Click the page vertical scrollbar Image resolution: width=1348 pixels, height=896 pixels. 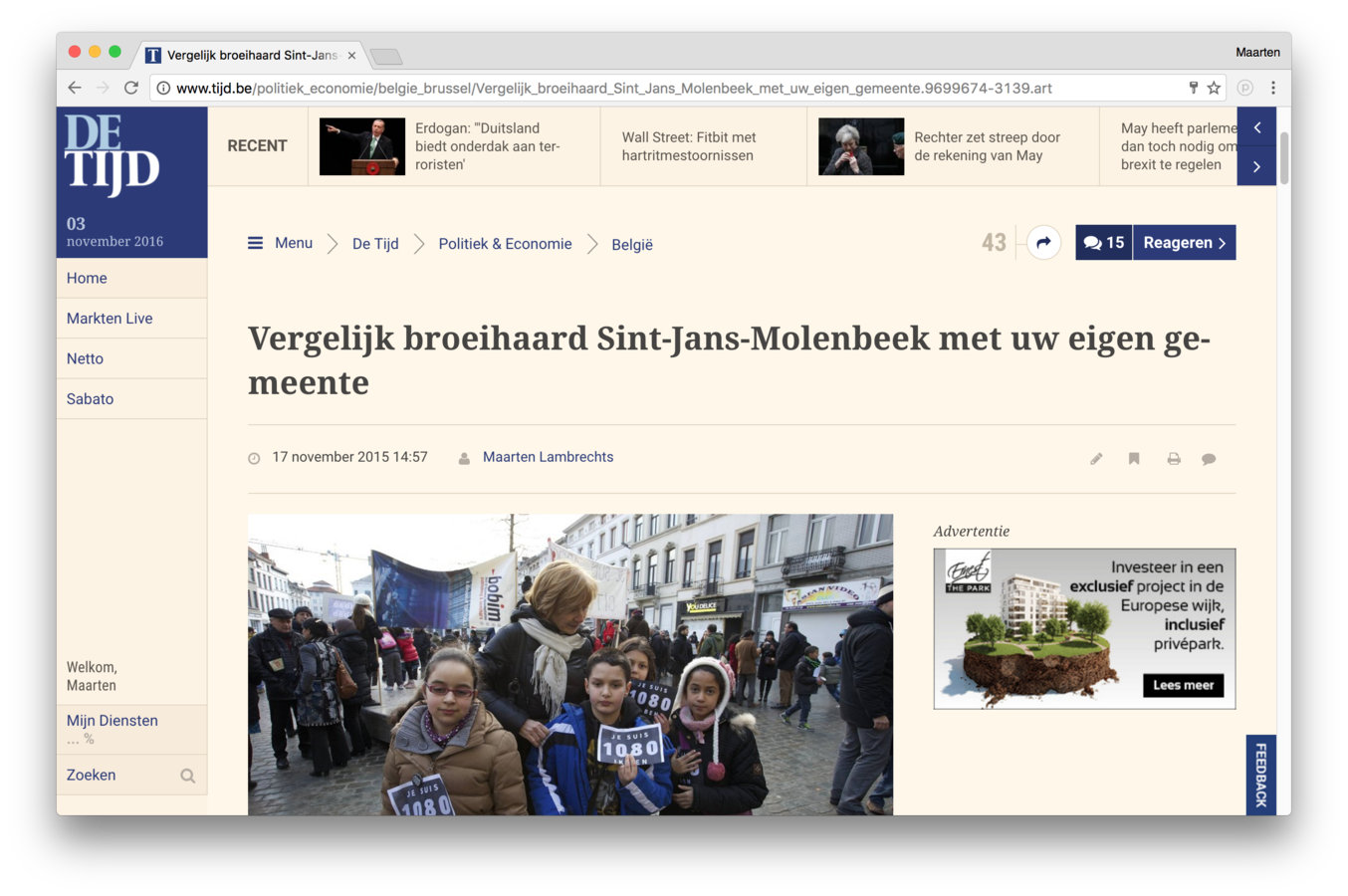click(x=1284, y=159)
